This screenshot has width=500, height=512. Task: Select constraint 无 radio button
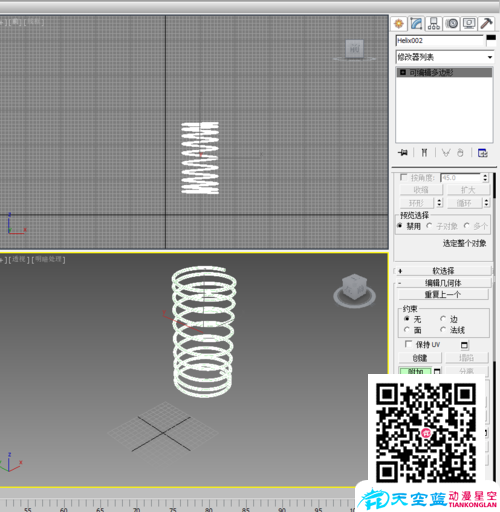(407, 319)
